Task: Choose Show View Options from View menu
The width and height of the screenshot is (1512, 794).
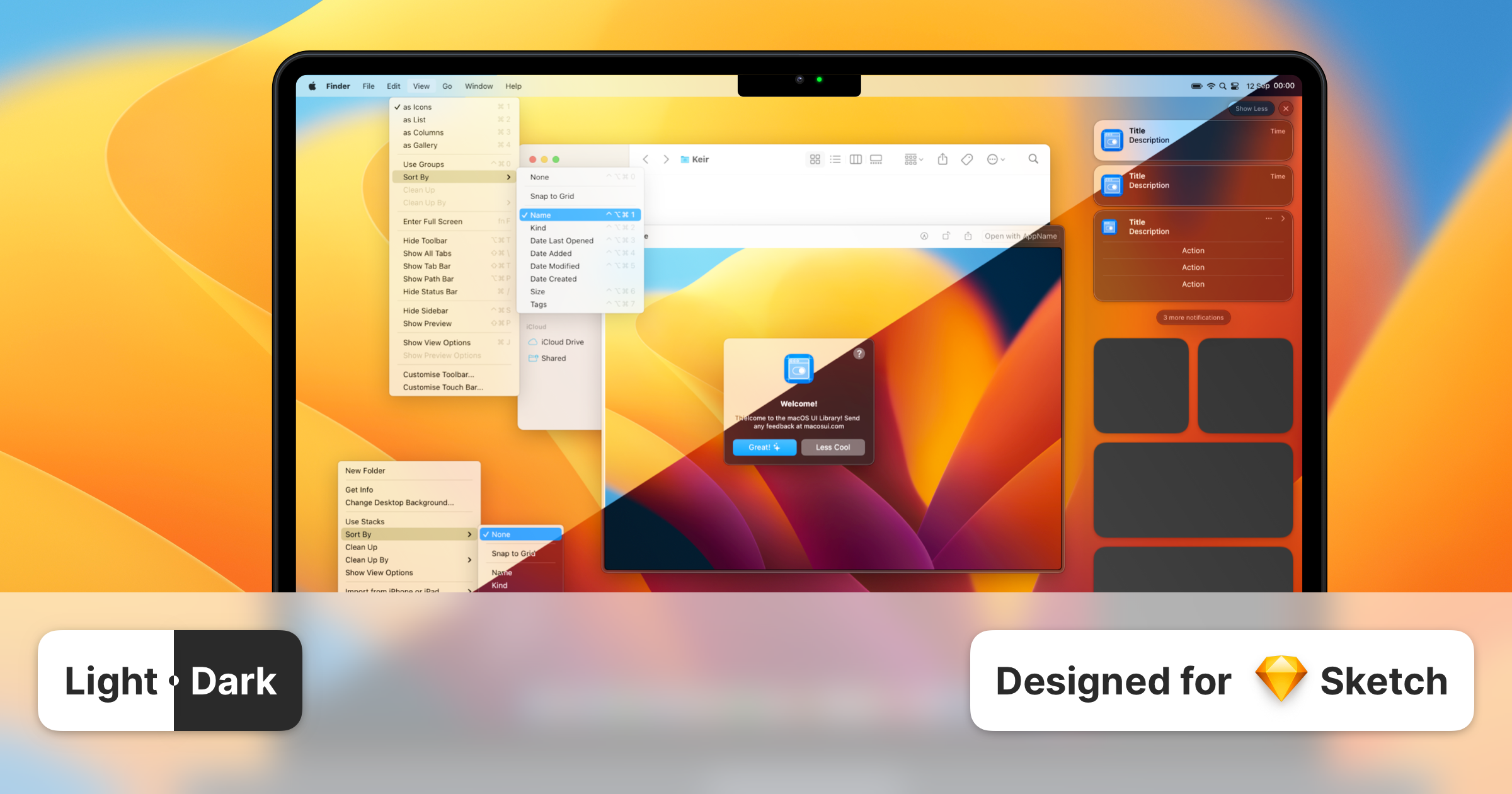Action: (x=437, y=343)
